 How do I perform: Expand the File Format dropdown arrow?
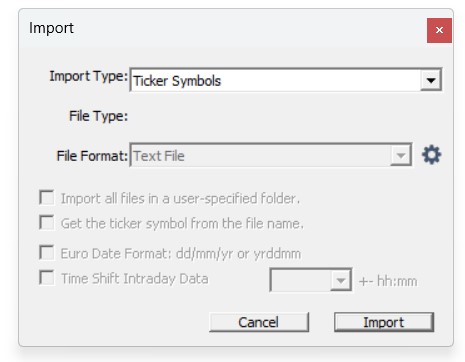(x=401, y=155)
